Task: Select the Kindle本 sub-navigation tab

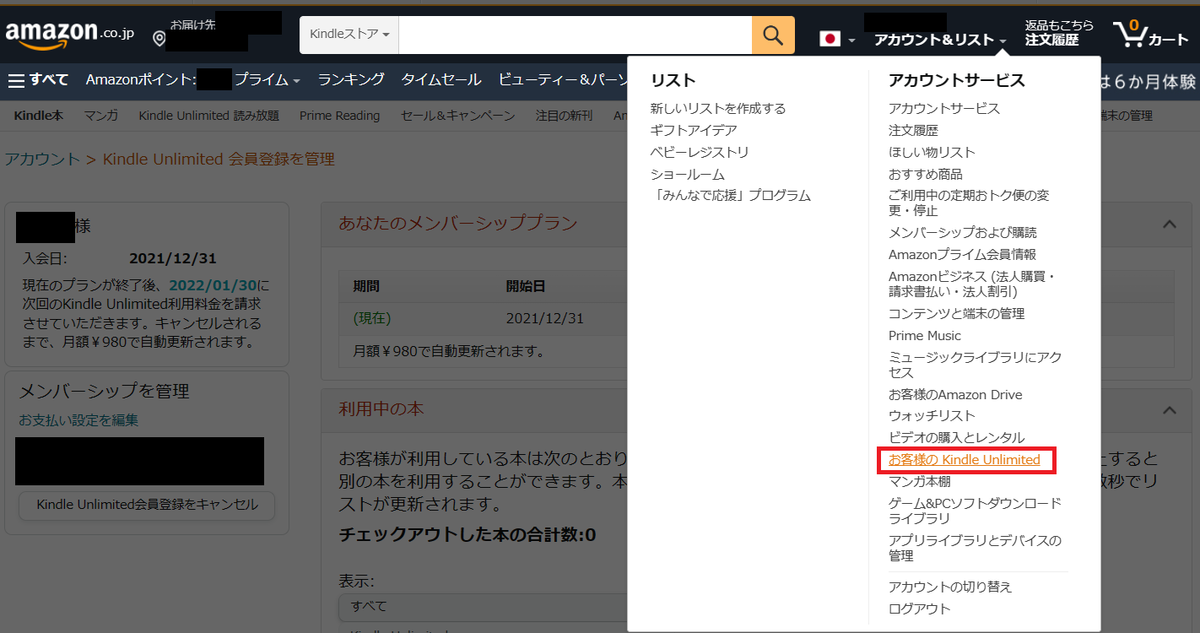Action: coord(39,116)
